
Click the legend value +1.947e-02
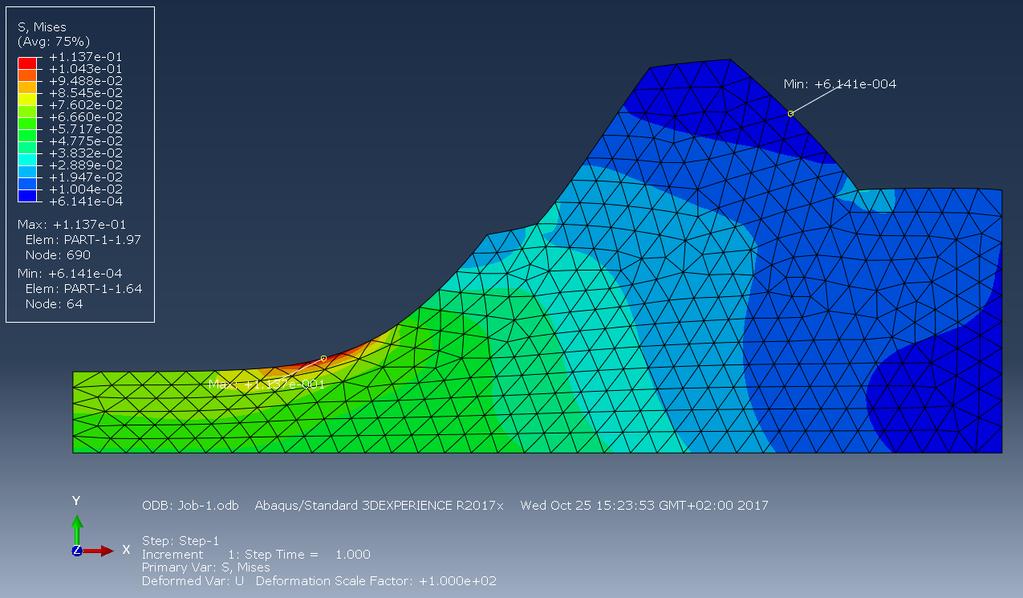85,177
